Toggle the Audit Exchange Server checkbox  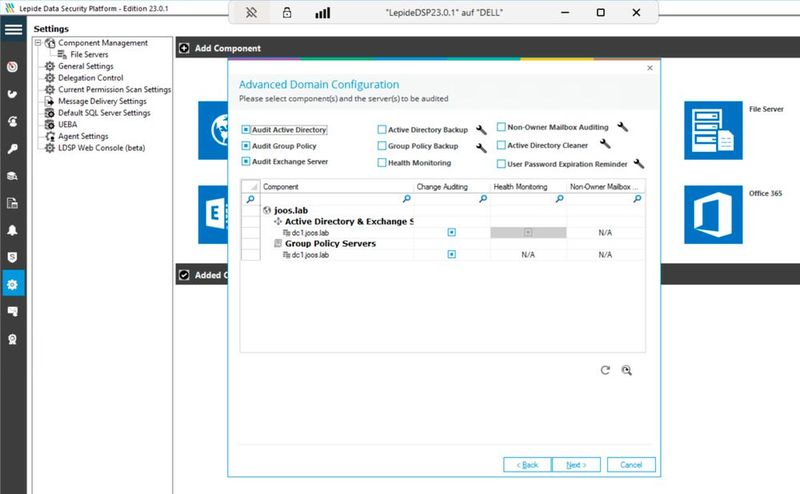(246, 161)
